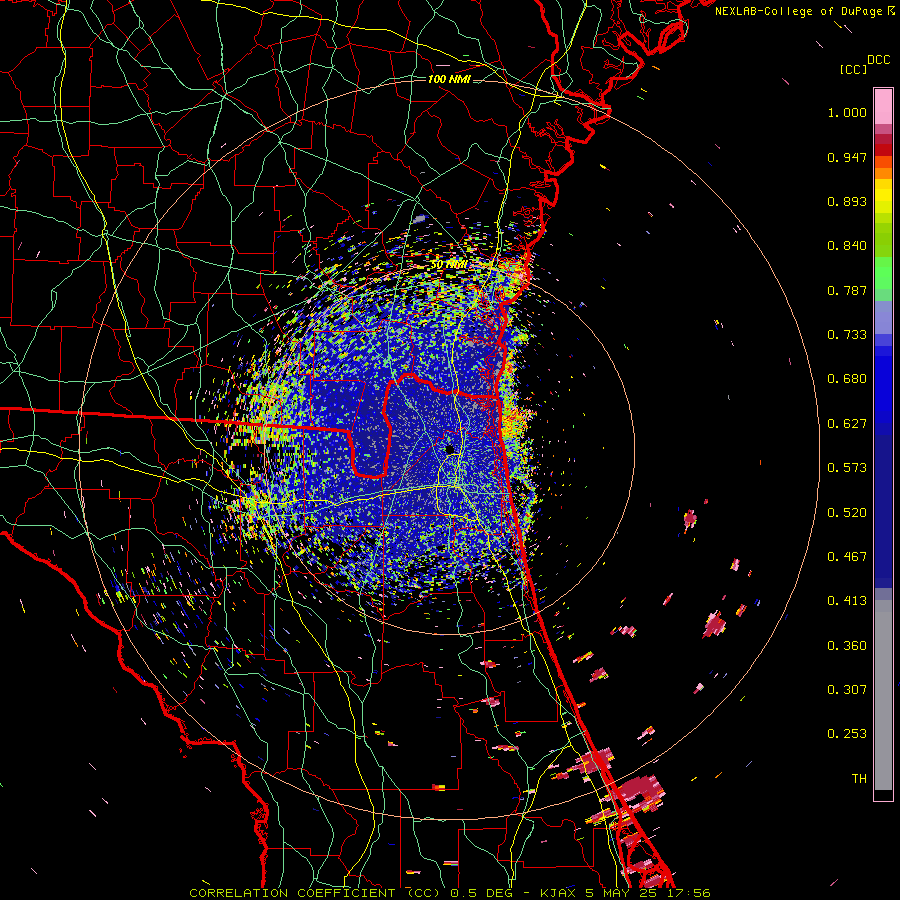Viewport: 900px width, 900px height.
Task: Click the 50 NMI range ring label
Action: 449,265
